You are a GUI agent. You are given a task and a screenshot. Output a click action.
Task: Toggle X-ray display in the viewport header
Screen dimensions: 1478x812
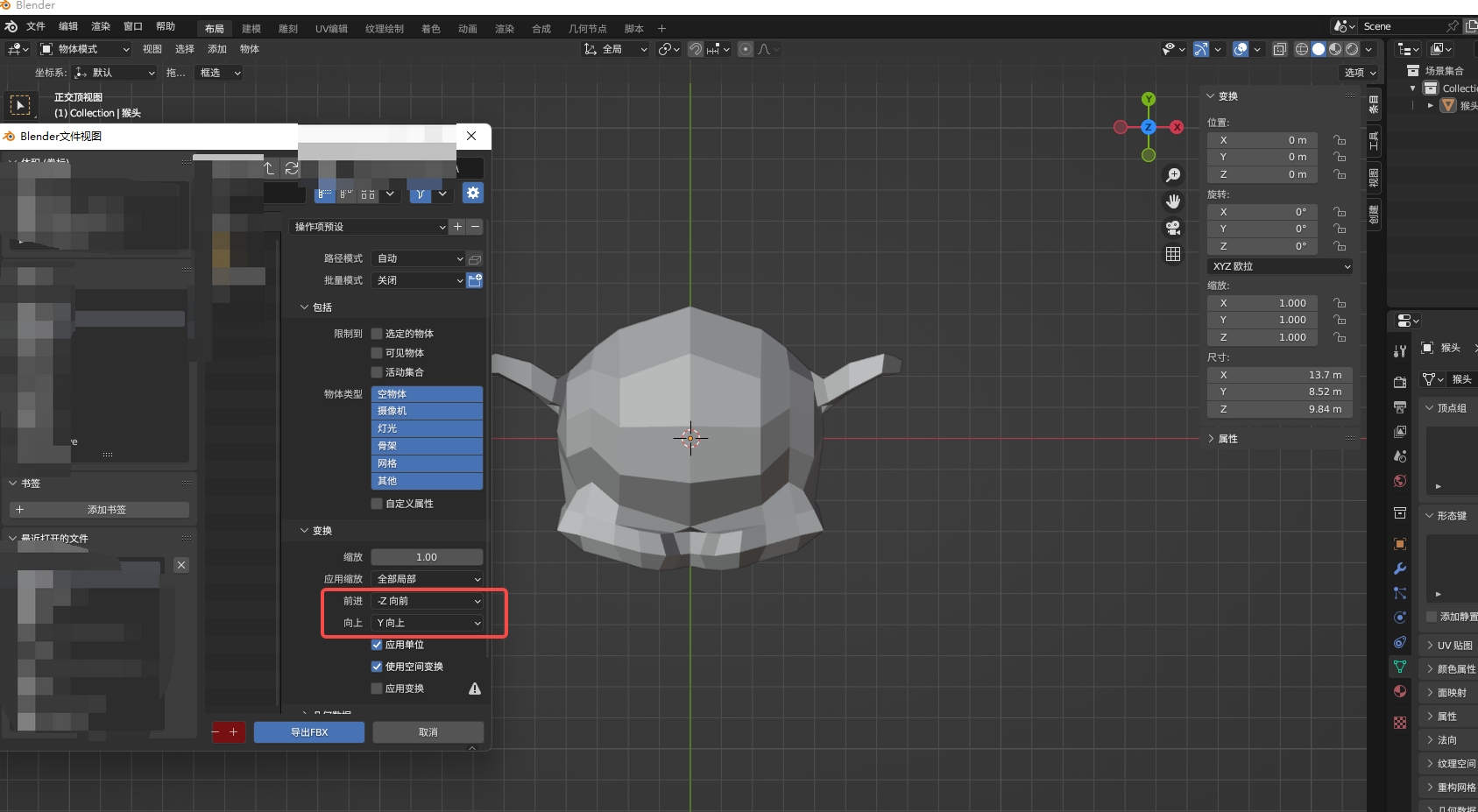(x=1279, y=49)
